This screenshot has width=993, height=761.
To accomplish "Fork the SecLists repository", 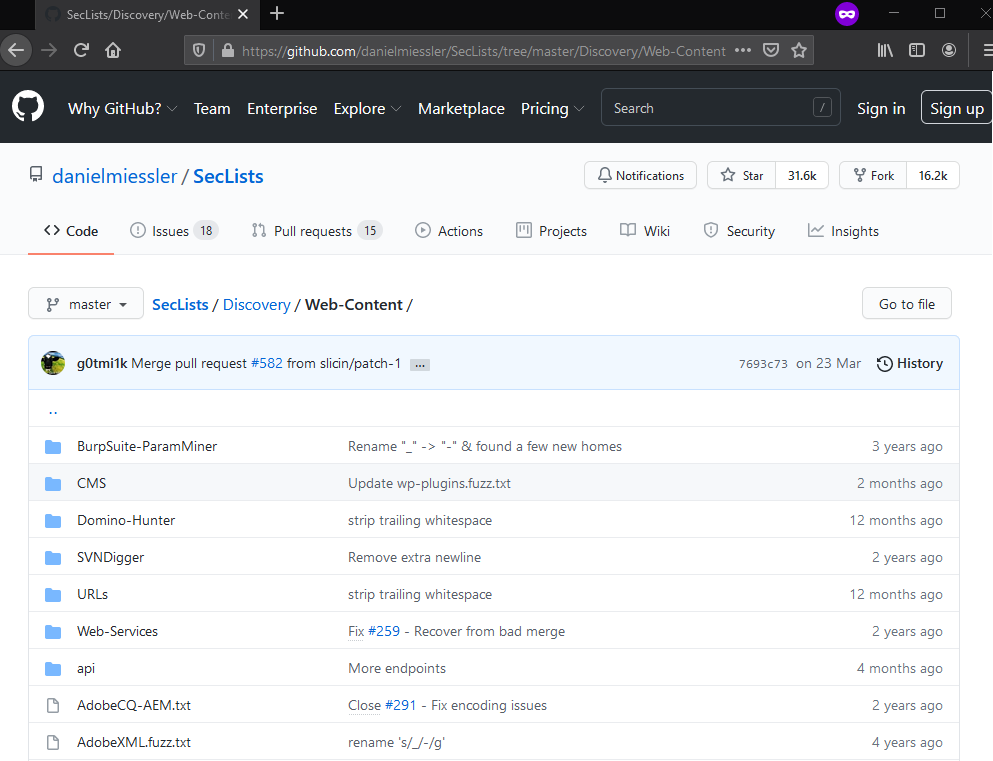I will coord(873,175).
